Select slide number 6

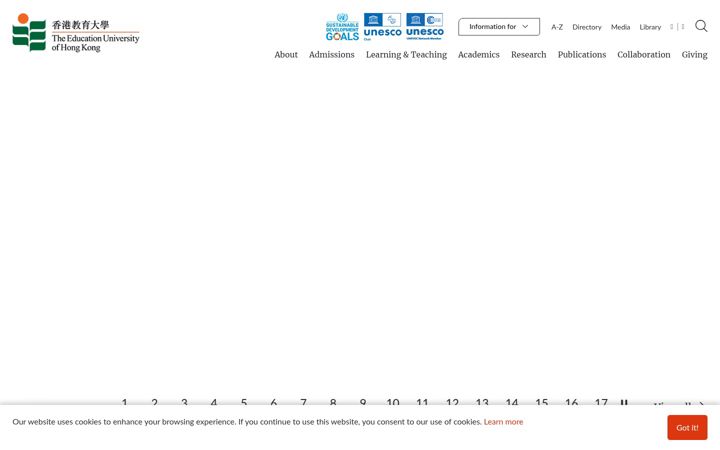tap(274, 402)
